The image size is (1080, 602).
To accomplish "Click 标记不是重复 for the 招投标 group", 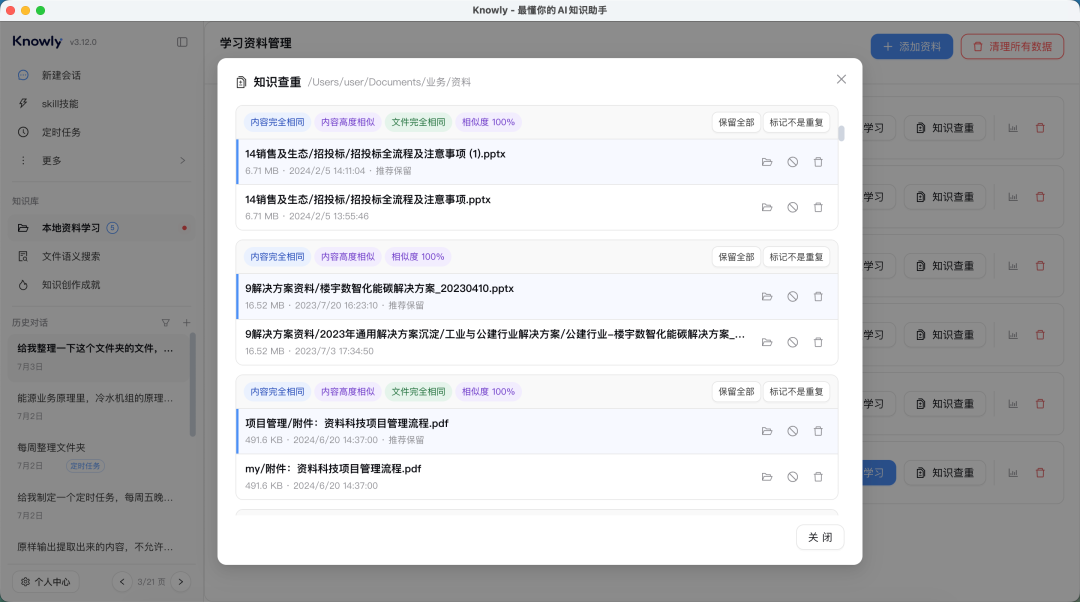I will pos(796,122).
